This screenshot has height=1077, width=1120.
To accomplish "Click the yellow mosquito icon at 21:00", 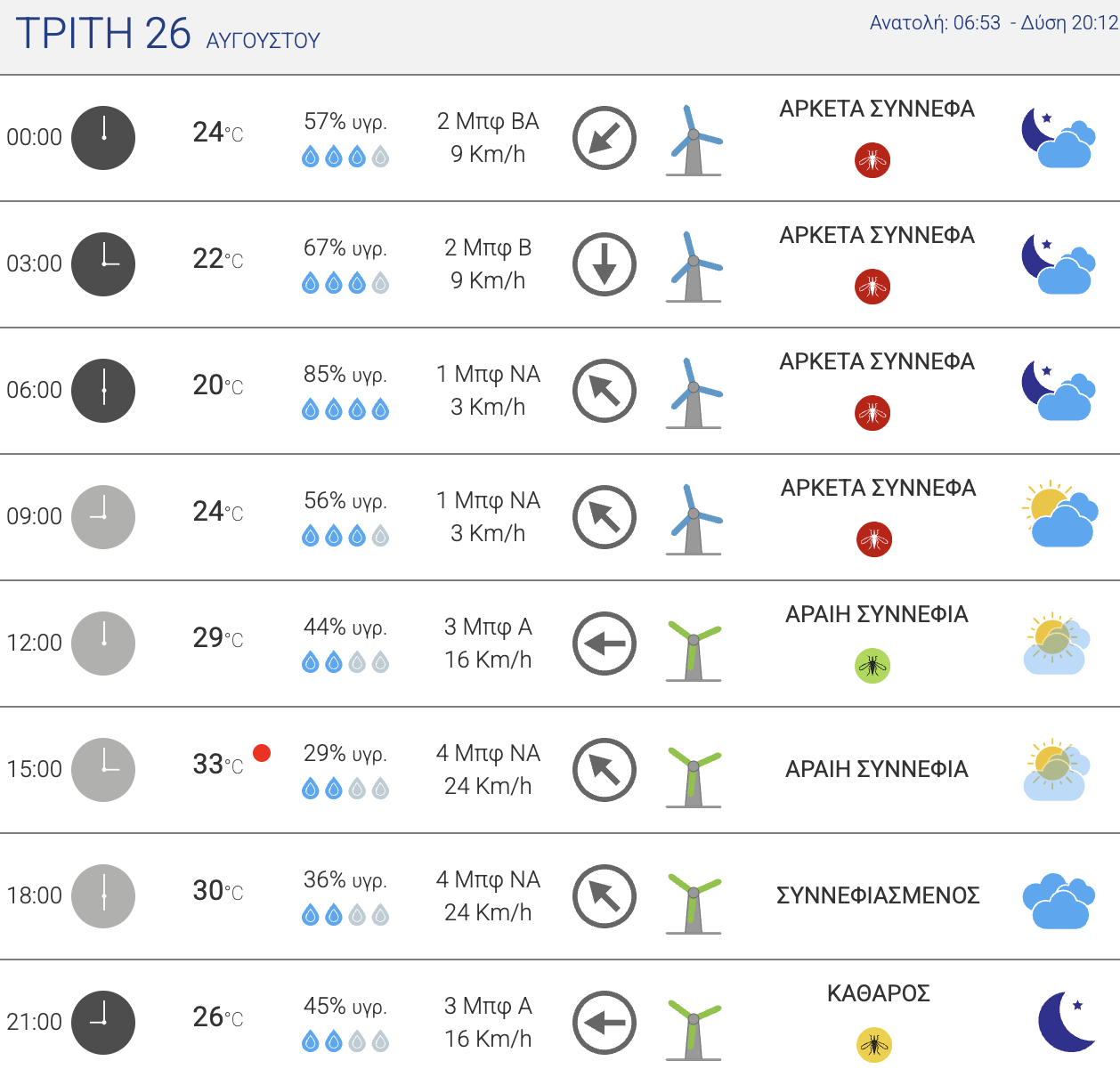I will (874, 1045).
